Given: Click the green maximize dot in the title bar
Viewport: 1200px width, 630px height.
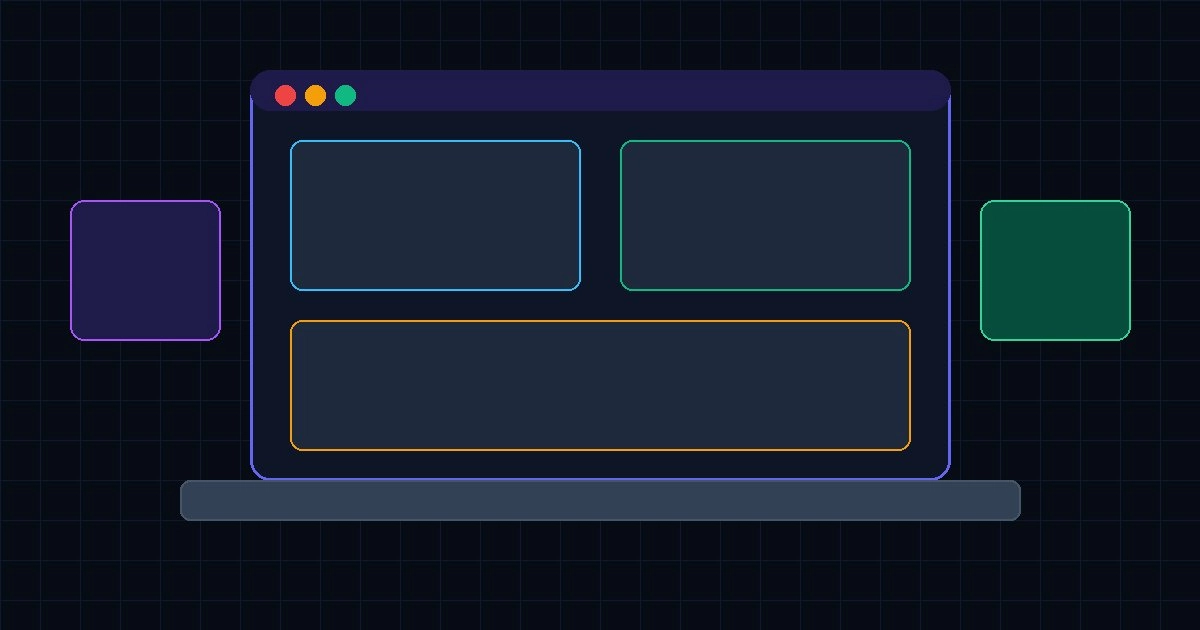Looking at the screenshot, I should pyautogui.click(x=345, y=95).
